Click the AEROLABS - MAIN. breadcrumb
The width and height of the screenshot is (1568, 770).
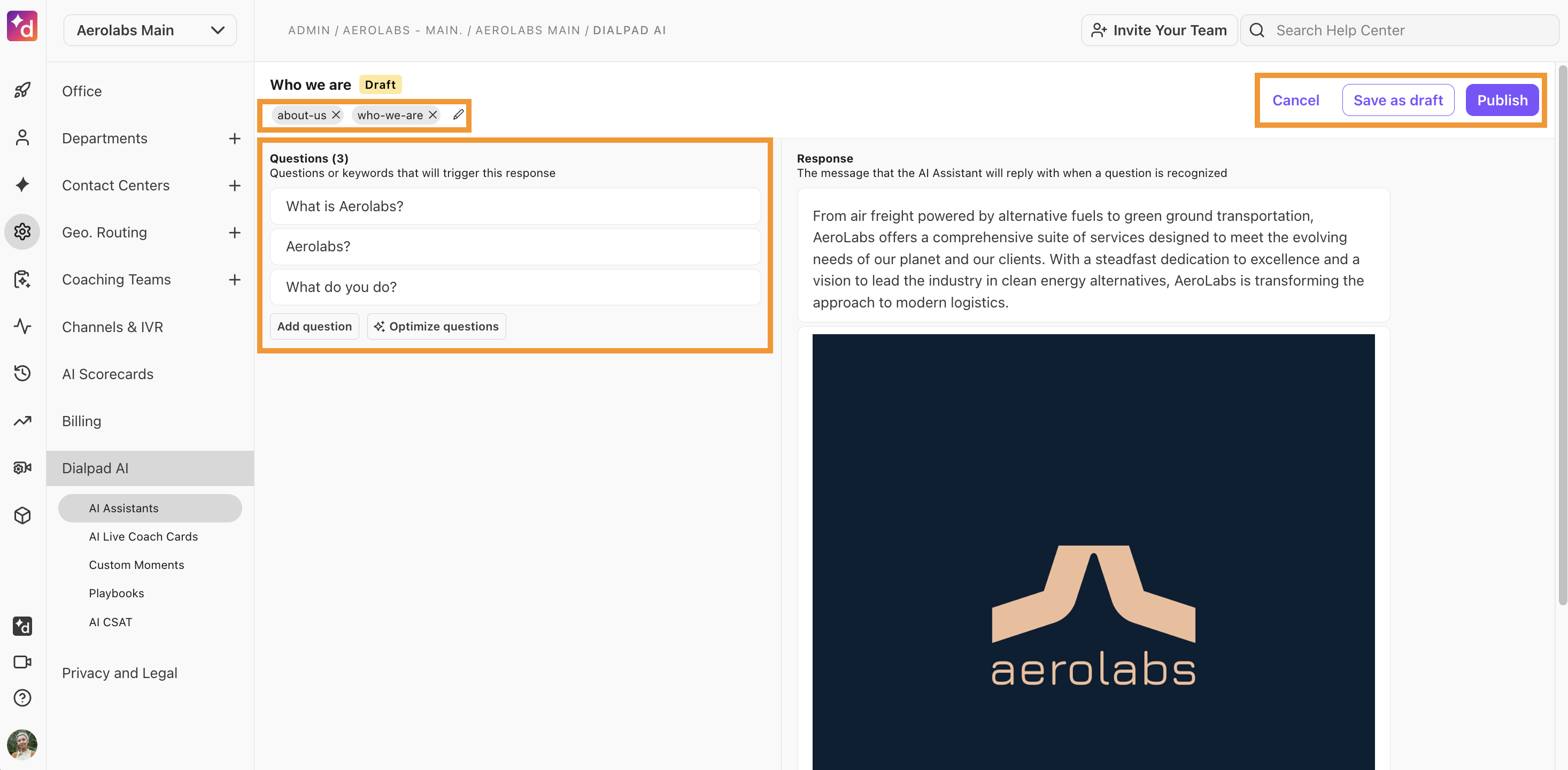(x=403, y=30)
